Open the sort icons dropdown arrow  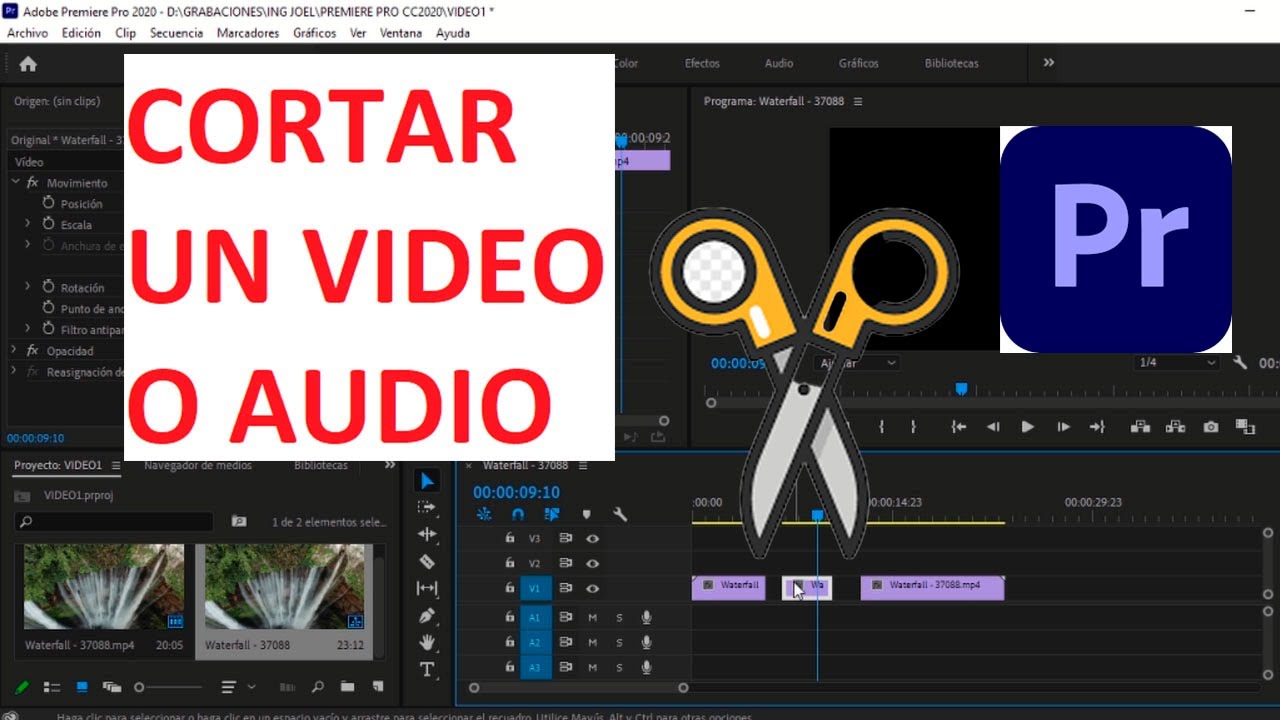click(251, 687)
